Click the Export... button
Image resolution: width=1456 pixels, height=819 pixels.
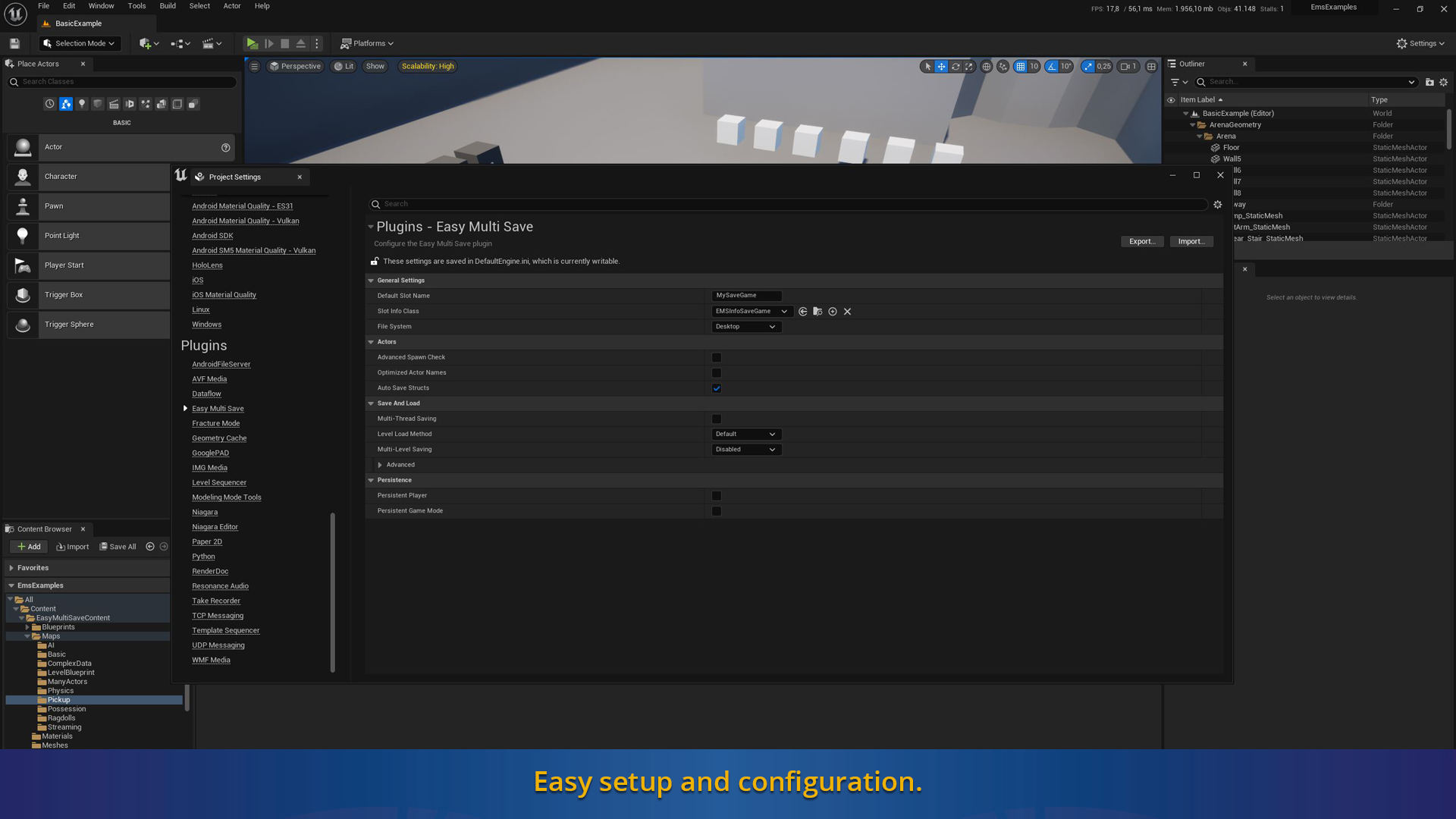pyautogui.click(x=1141, y=242)
